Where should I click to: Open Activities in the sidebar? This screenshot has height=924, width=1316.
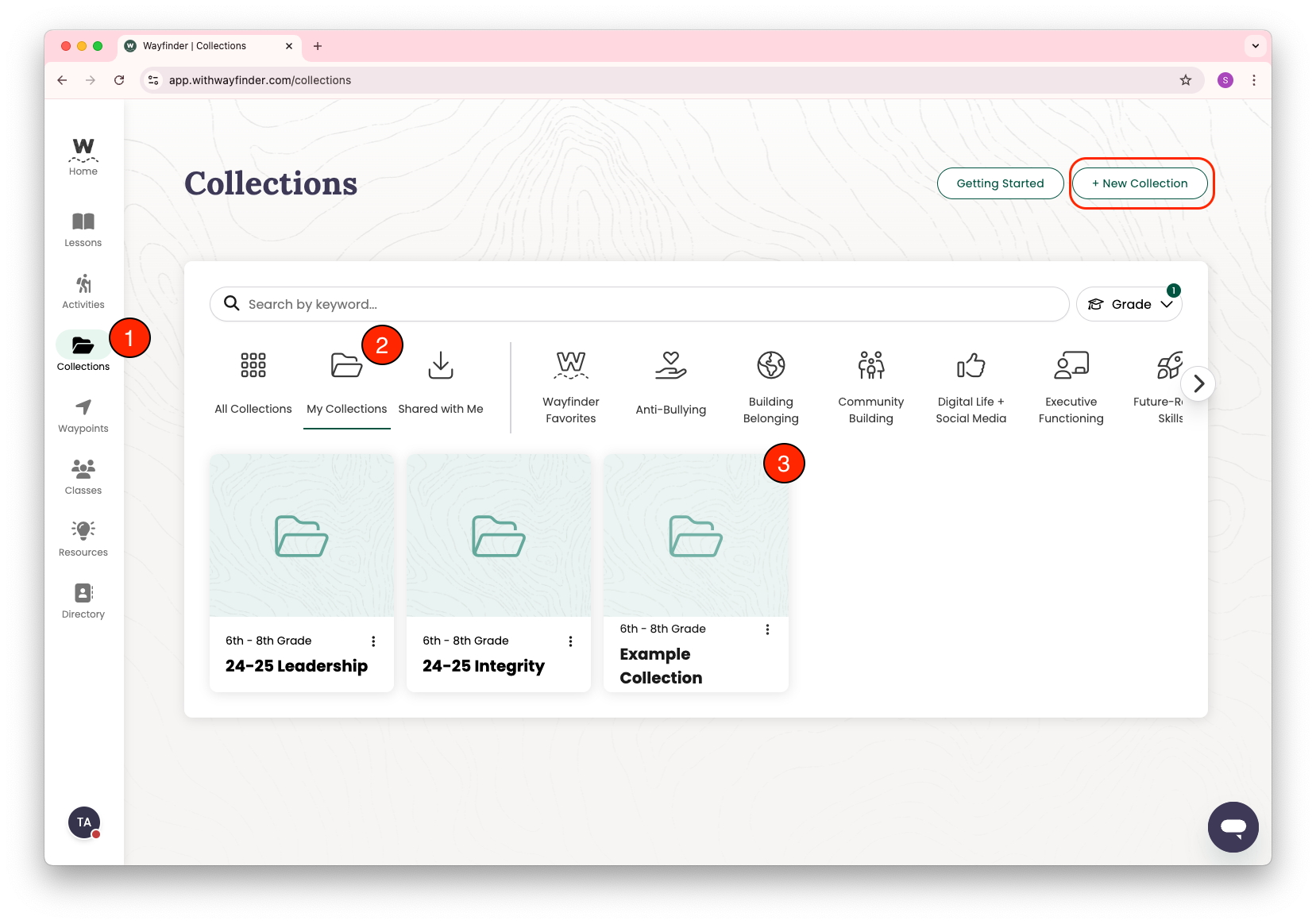tap(83, 292)
